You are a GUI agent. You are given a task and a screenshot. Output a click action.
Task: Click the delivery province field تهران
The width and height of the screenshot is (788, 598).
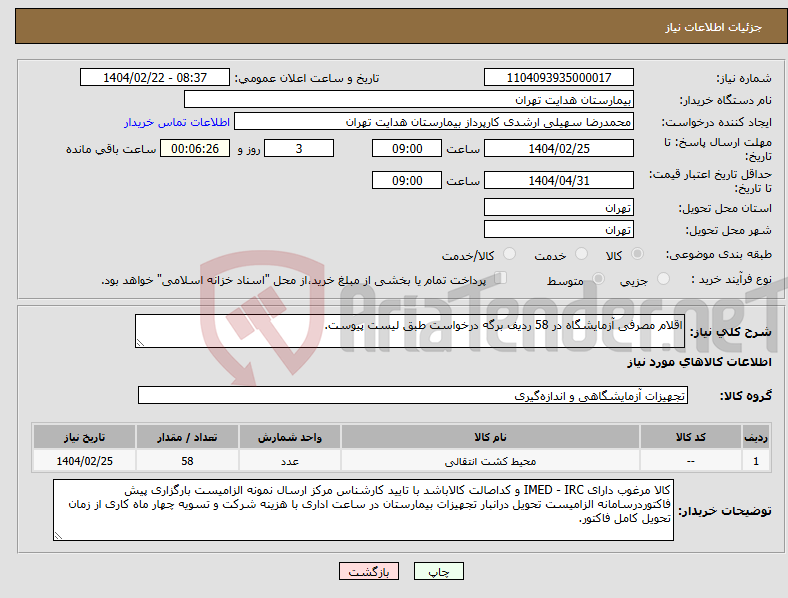tap(559, 208)
